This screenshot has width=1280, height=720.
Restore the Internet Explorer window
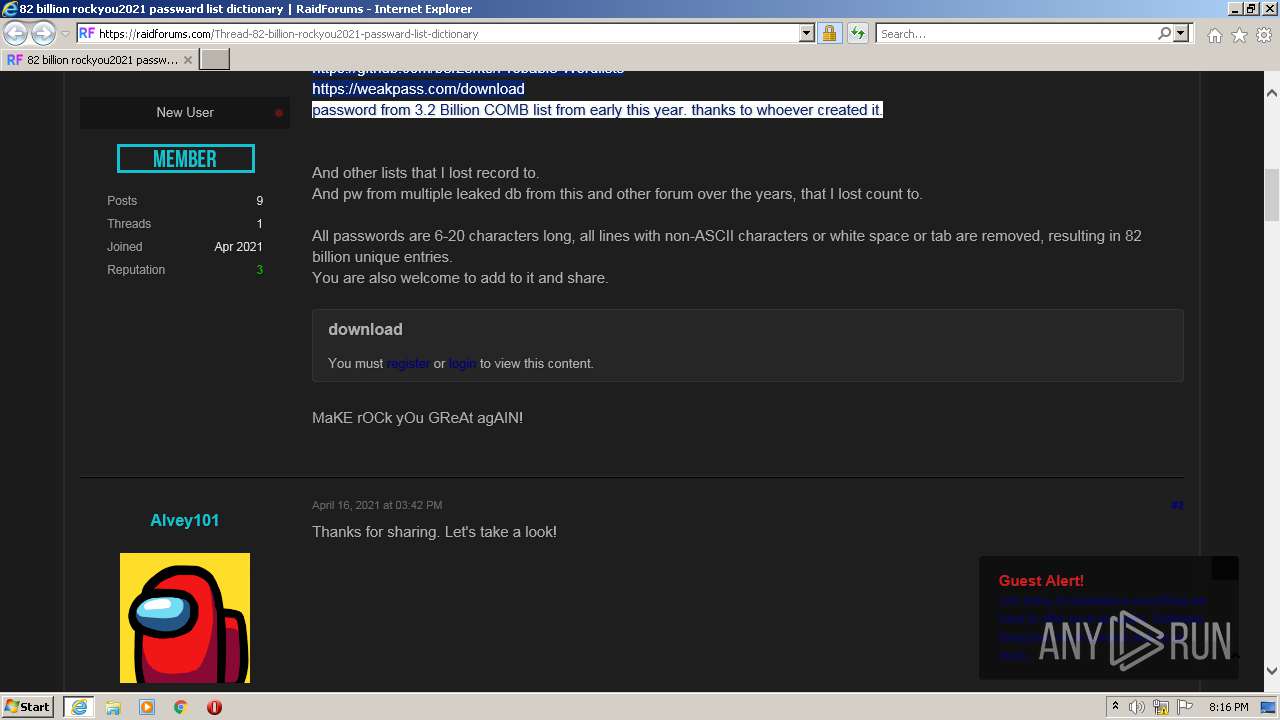click(x=1250, y=8)
